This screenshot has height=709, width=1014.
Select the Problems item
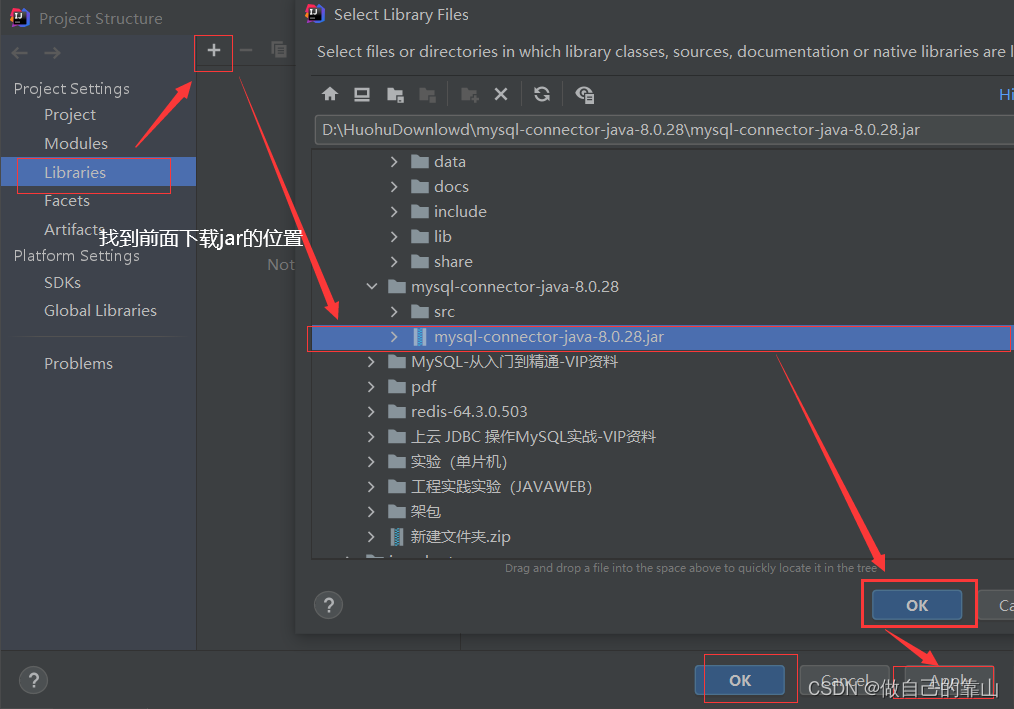tap(78, 364)
